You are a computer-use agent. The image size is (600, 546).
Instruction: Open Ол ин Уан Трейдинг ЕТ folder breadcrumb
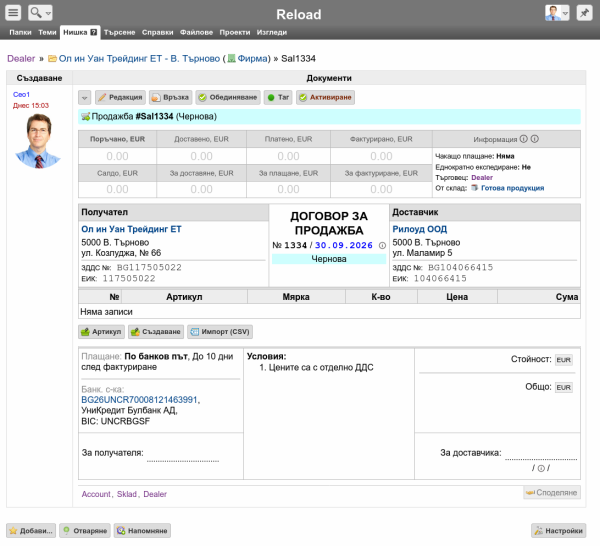(x=139, y=59)
